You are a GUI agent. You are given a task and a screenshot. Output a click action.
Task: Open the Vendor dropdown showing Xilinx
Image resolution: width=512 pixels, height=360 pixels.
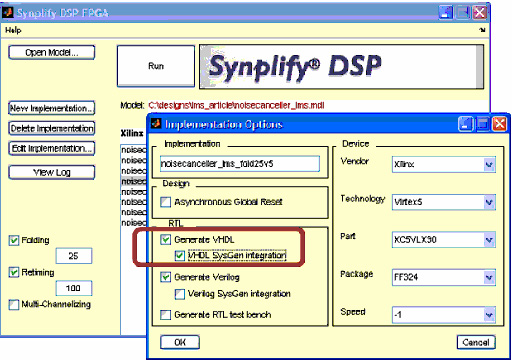coord(444,165)
